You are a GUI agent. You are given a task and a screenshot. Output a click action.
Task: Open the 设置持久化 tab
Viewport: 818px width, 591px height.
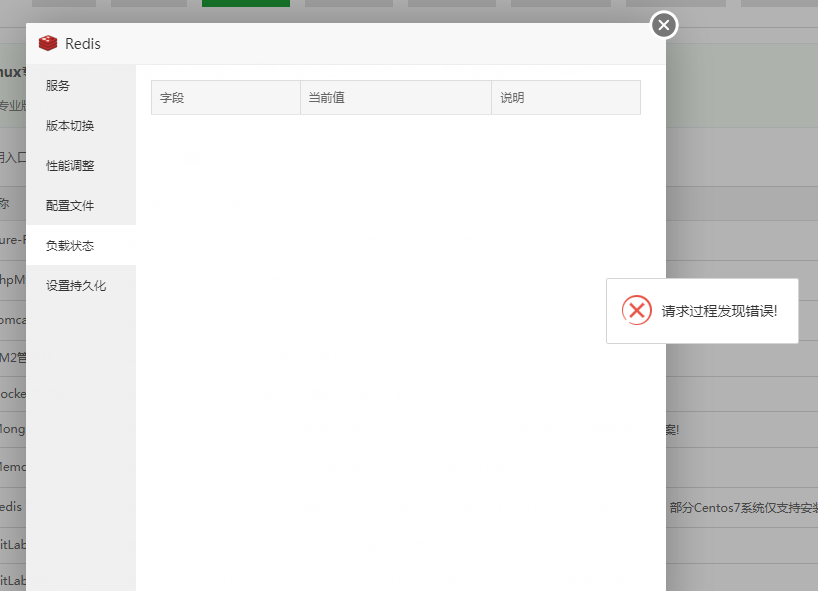[x=81, y=285]
